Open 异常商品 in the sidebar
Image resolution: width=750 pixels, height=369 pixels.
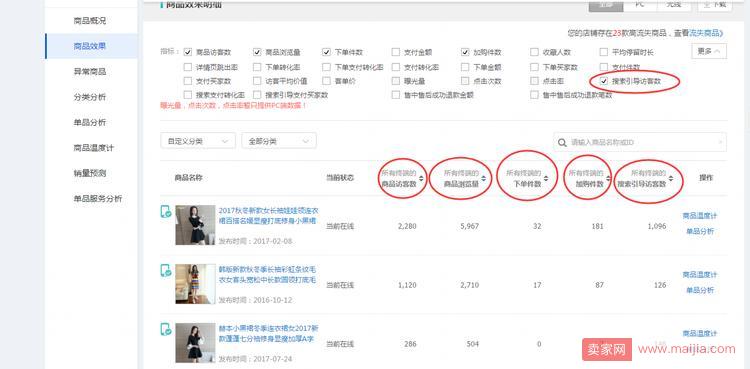pos(90,72)
